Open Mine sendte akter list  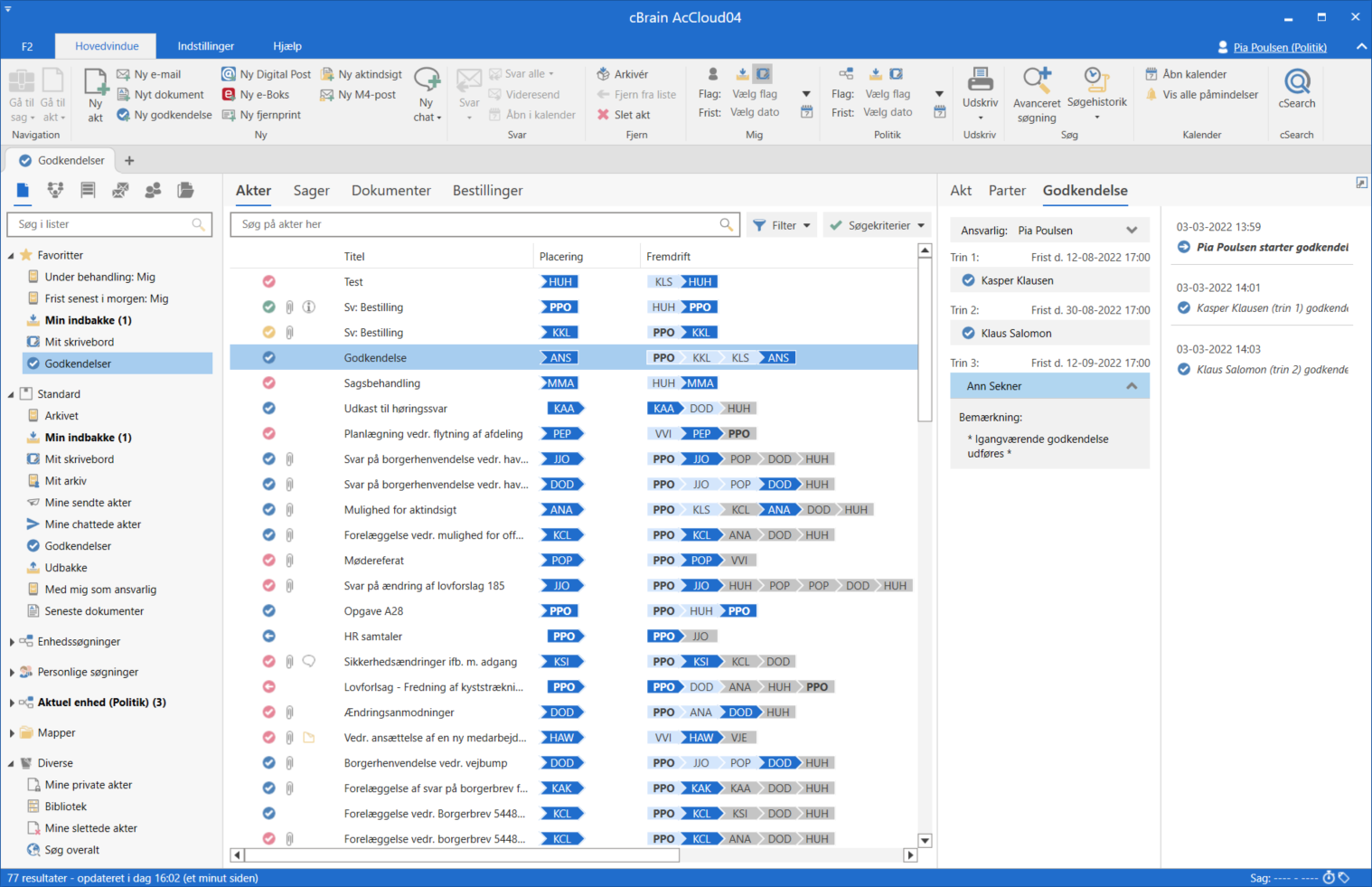[88, 503]
